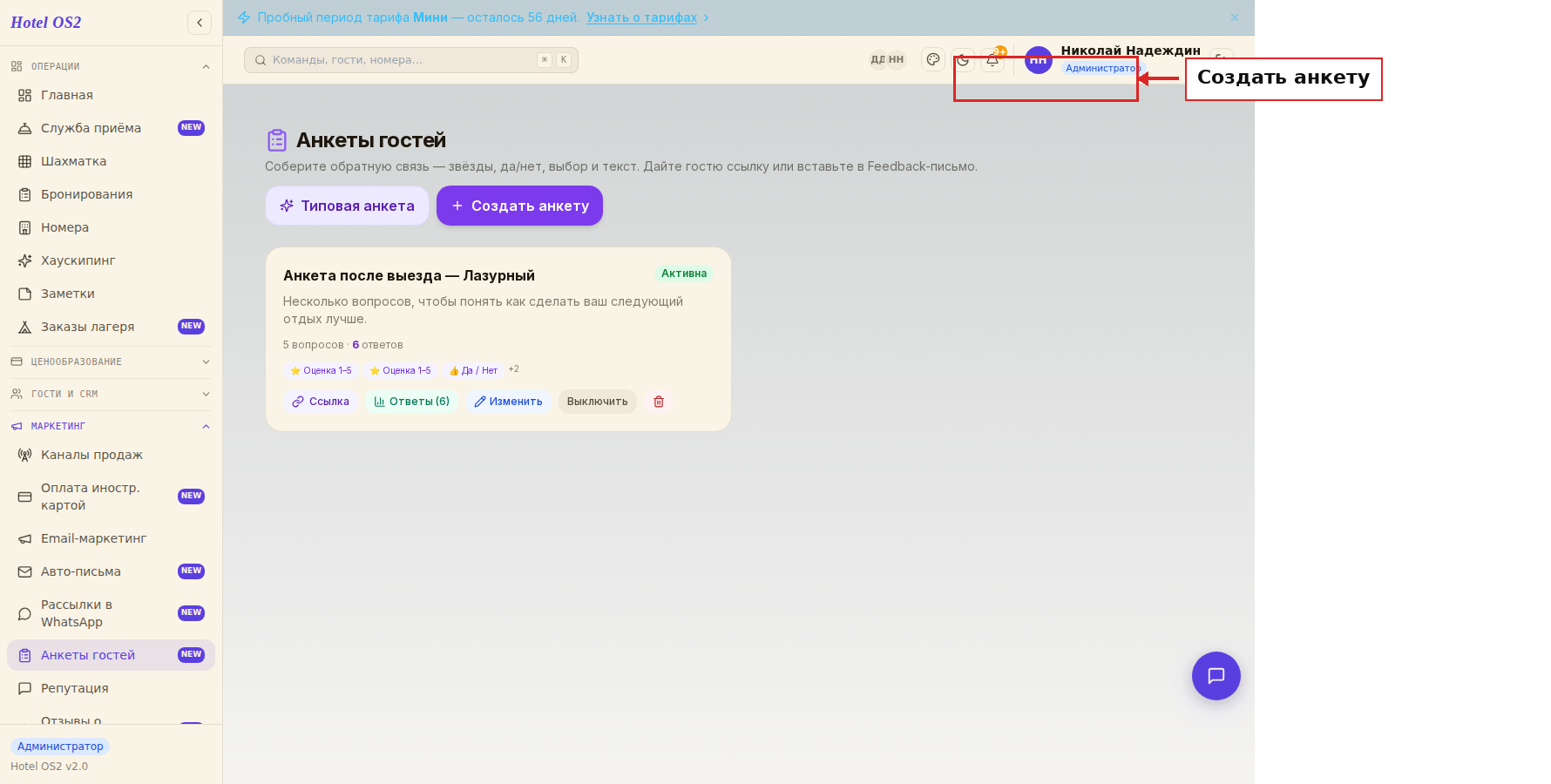Open the floating chat bubble button

point(1216,676)
